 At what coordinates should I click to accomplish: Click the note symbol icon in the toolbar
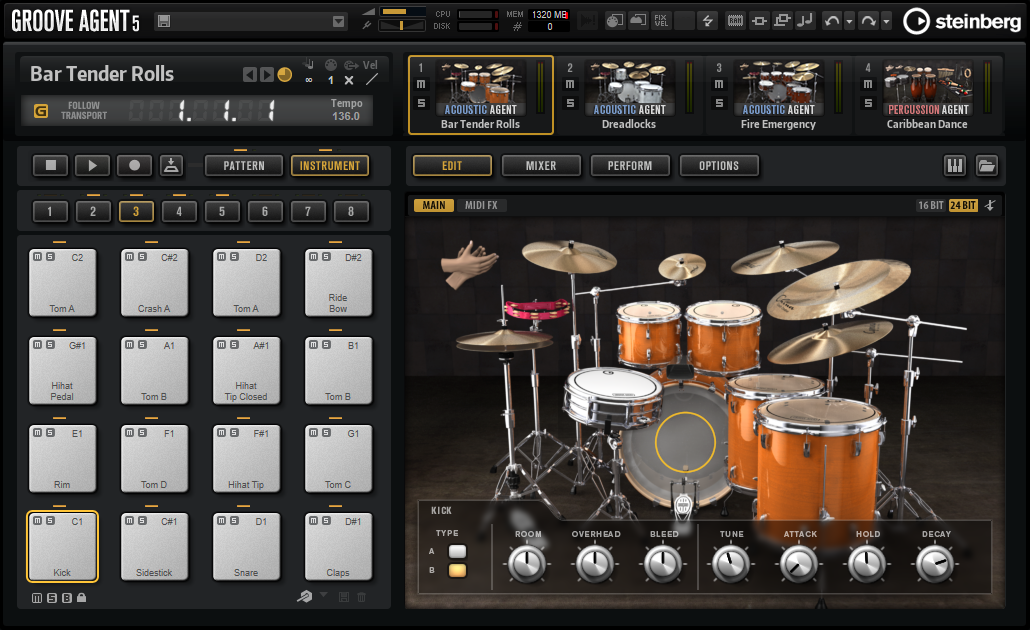click(x=805, y=21)
